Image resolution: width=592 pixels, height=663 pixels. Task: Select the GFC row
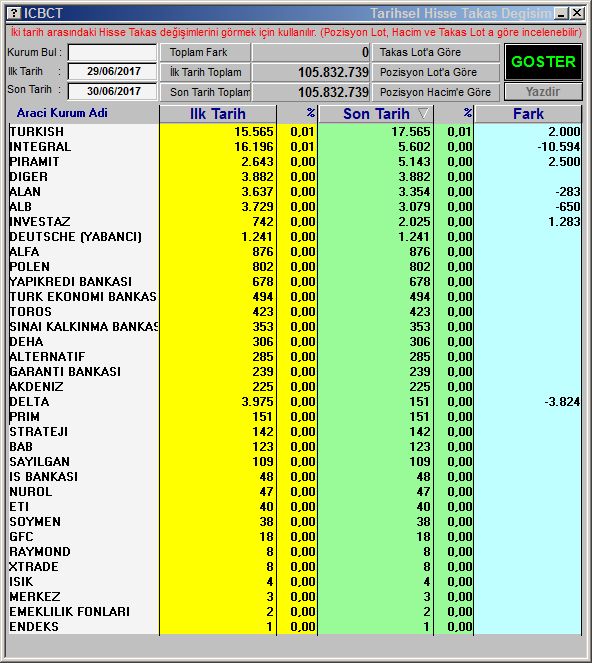coord(295,537)
